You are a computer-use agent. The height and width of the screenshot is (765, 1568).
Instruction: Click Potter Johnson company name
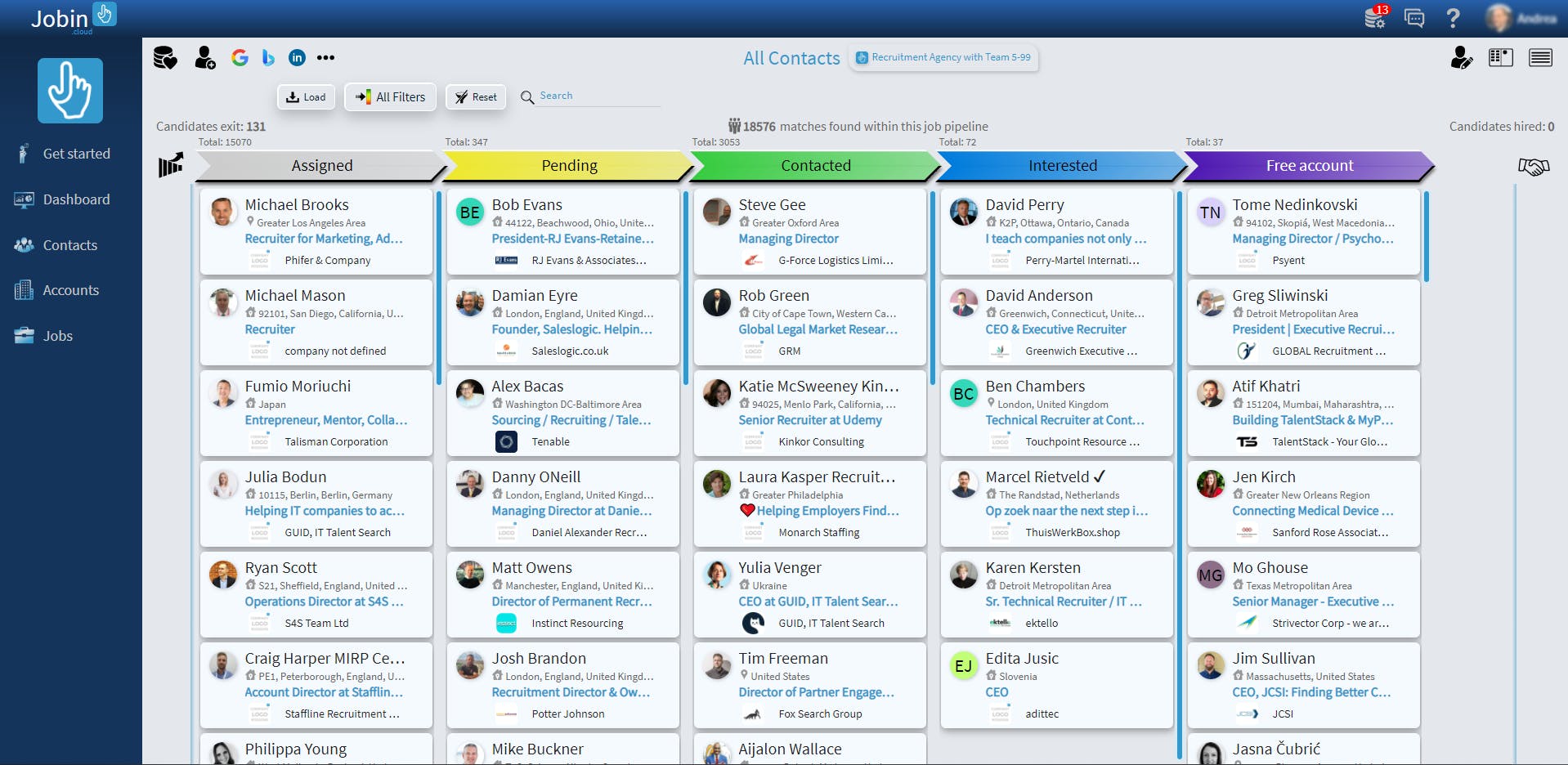(568, 714)
